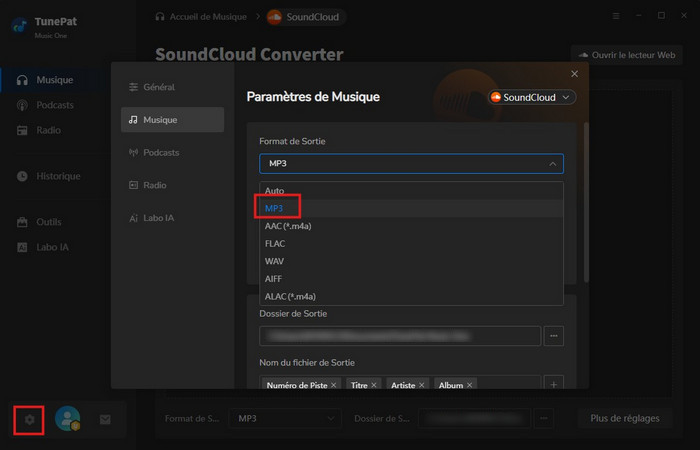Screen dimensions: 700x450
Task: Click the add tag plus button
Action: [555, 384]
